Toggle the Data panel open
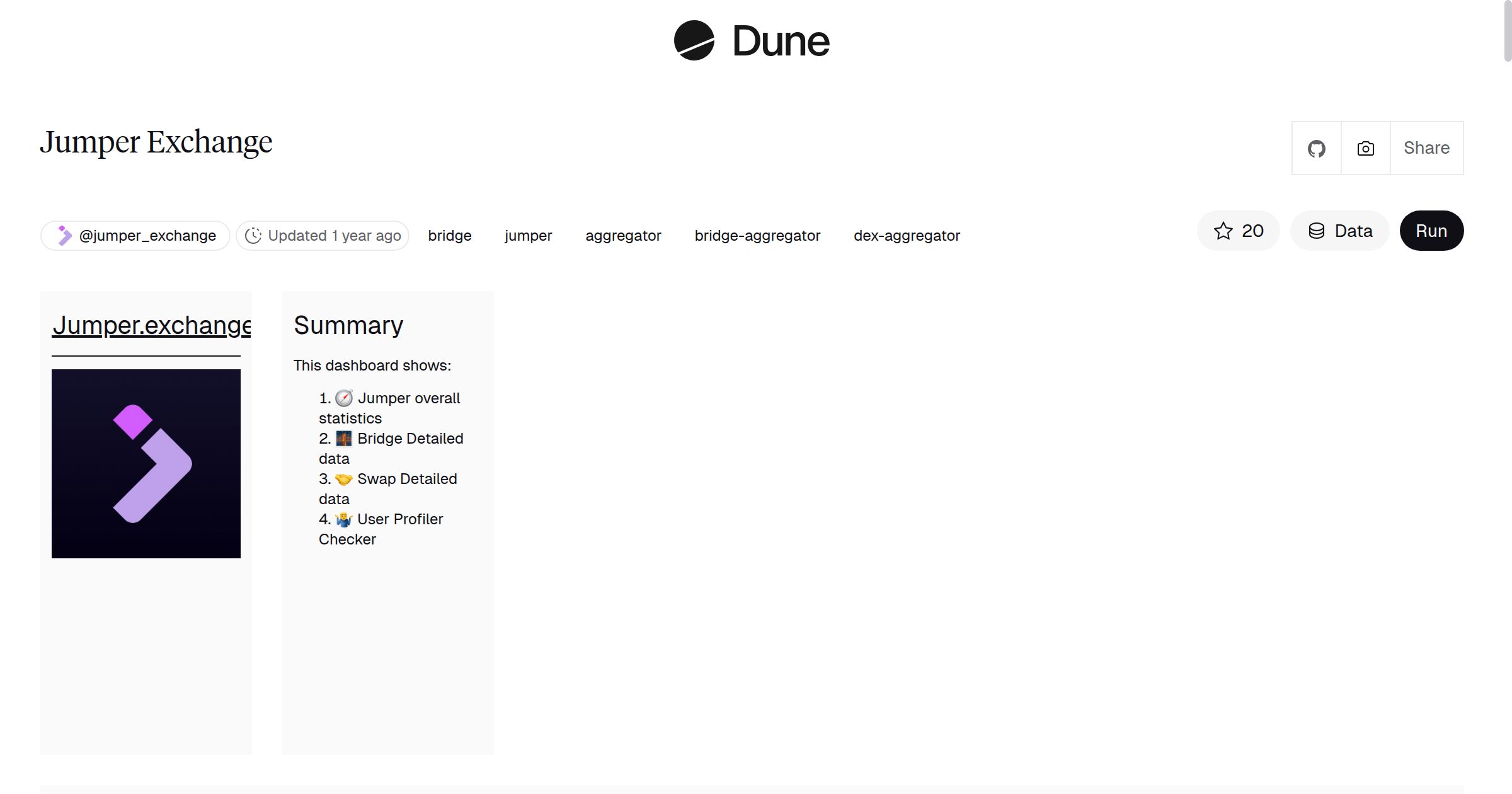Image resolution: width=1512 pixels, height=794 pixels. (x=1339, y=231)
